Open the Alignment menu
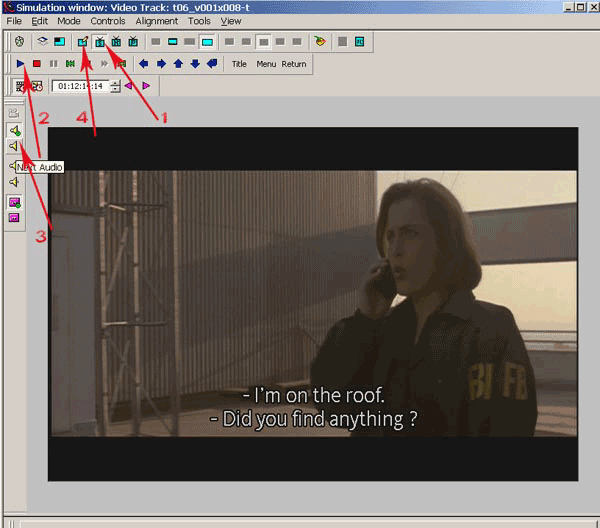This screenshot has height=528, width=600. click(157, 21)
